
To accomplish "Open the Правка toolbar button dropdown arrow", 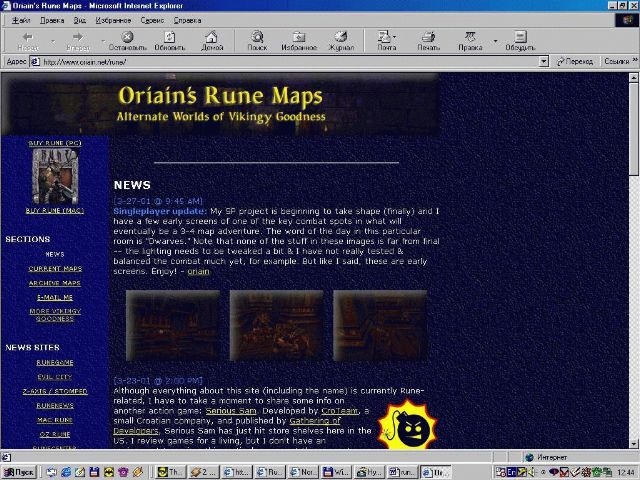I will [495, 41].
